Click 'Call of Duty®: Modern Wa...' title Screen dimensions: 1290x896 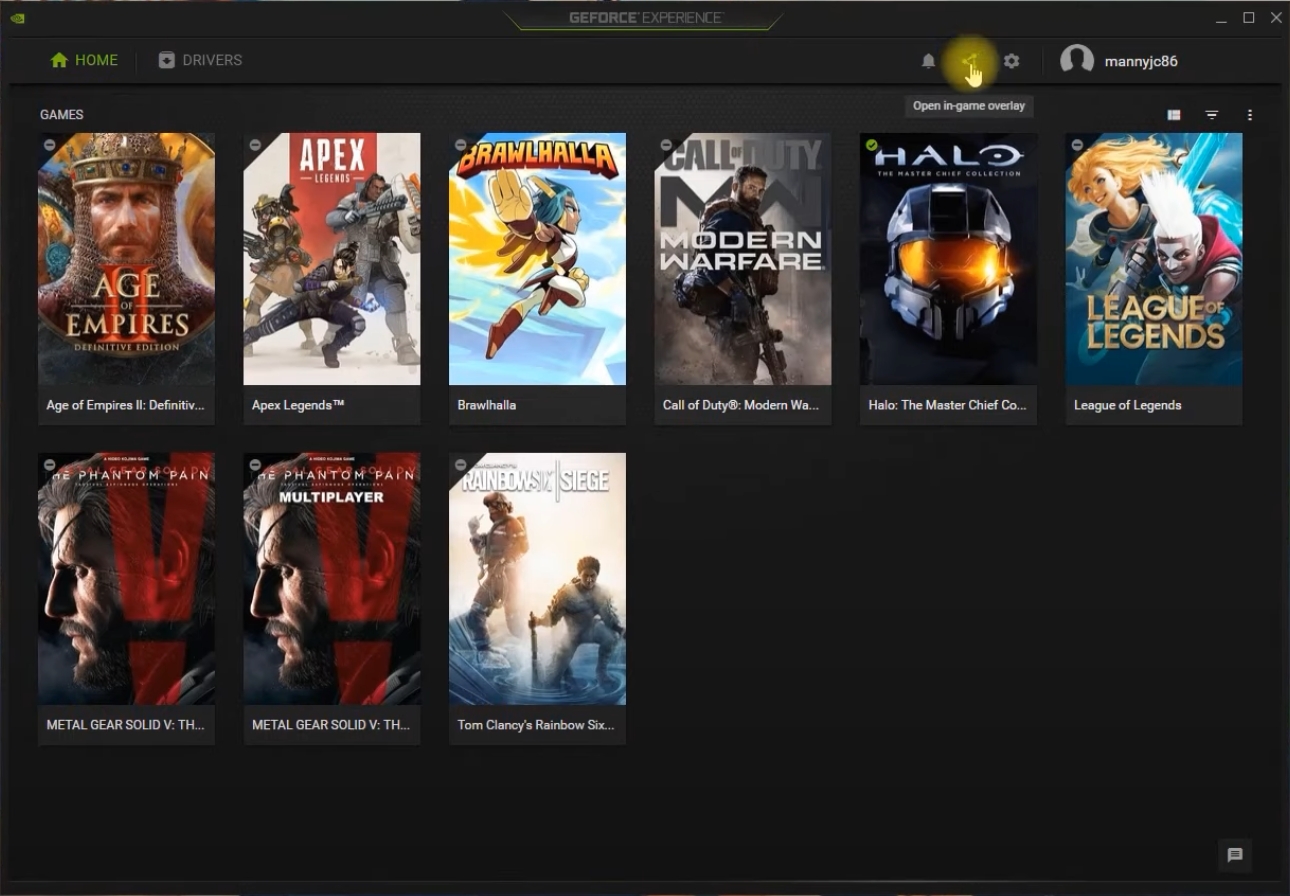[741, 405]
